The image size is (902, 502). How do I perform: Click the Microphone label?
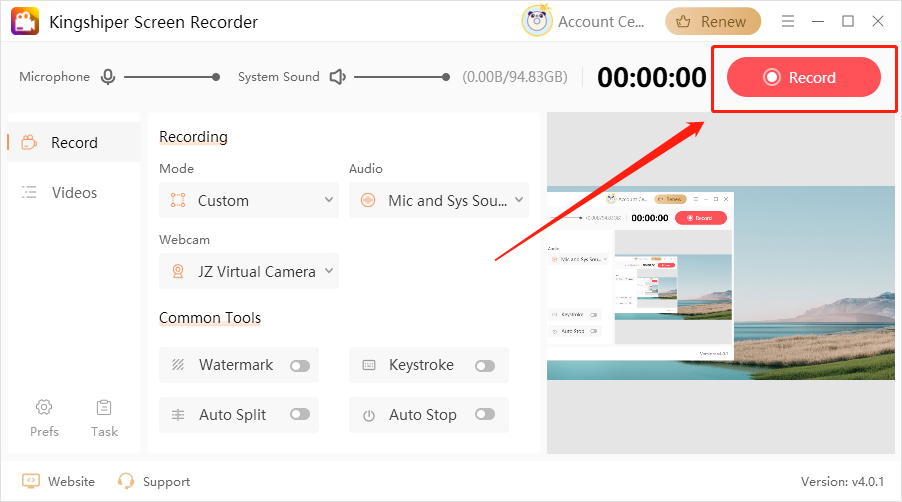pos(55,76)
